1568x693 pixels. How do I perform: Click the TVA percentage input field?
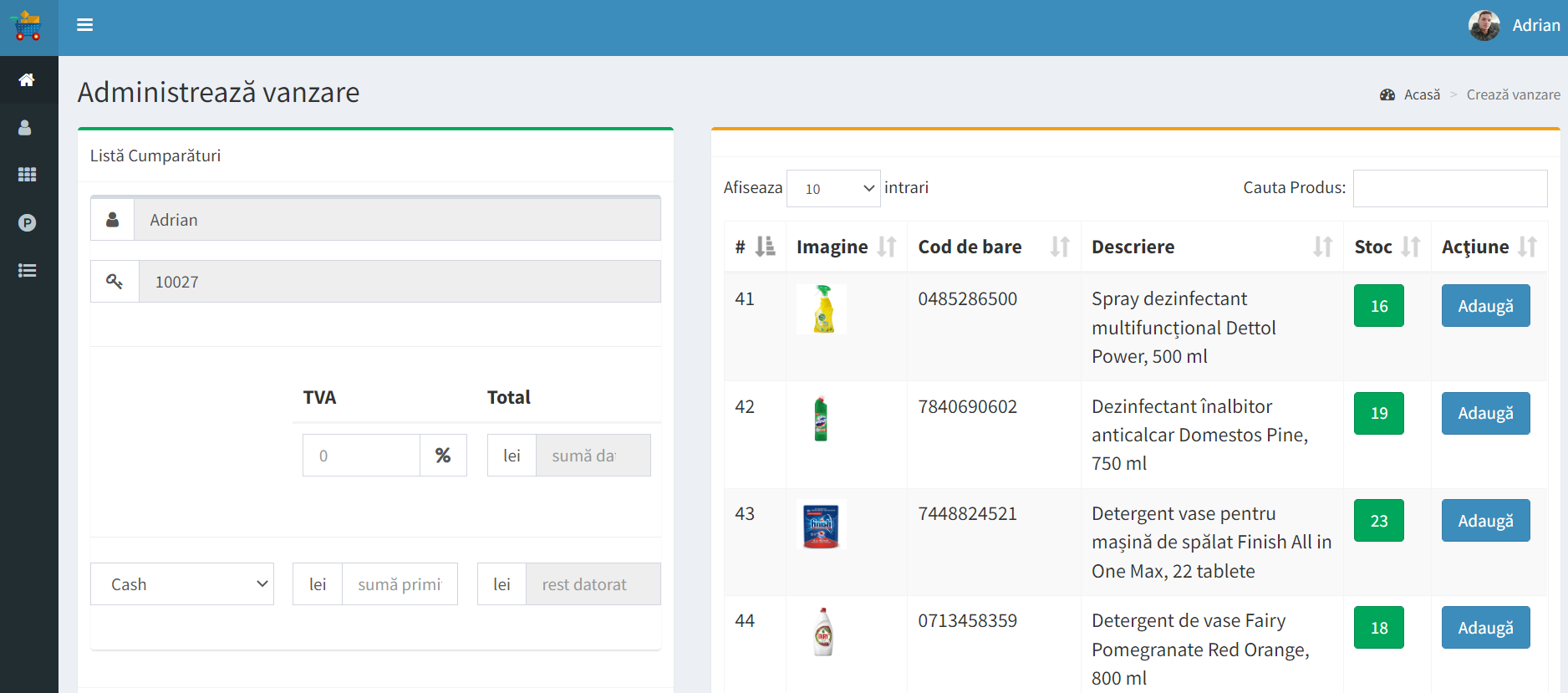[x=361, y=456]
